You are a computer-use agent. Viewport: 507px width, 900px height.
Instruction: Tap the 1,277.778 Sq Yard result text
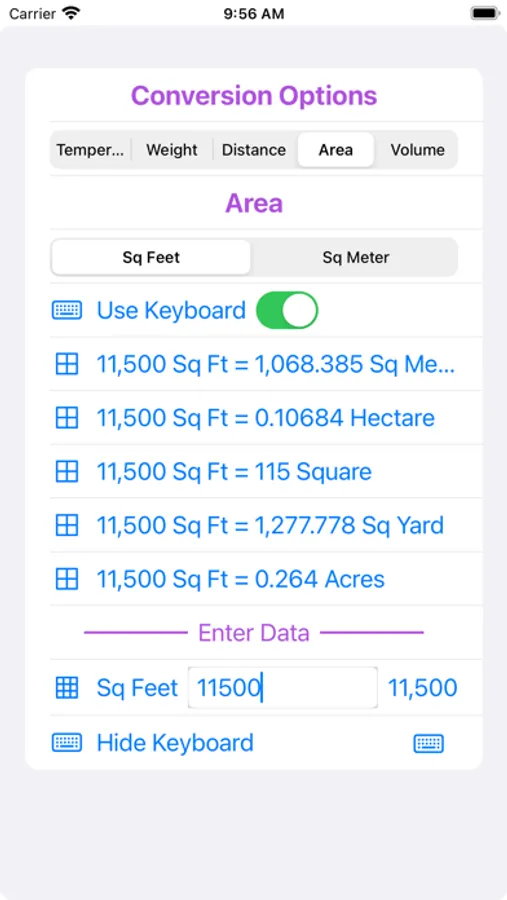[270, 525]
